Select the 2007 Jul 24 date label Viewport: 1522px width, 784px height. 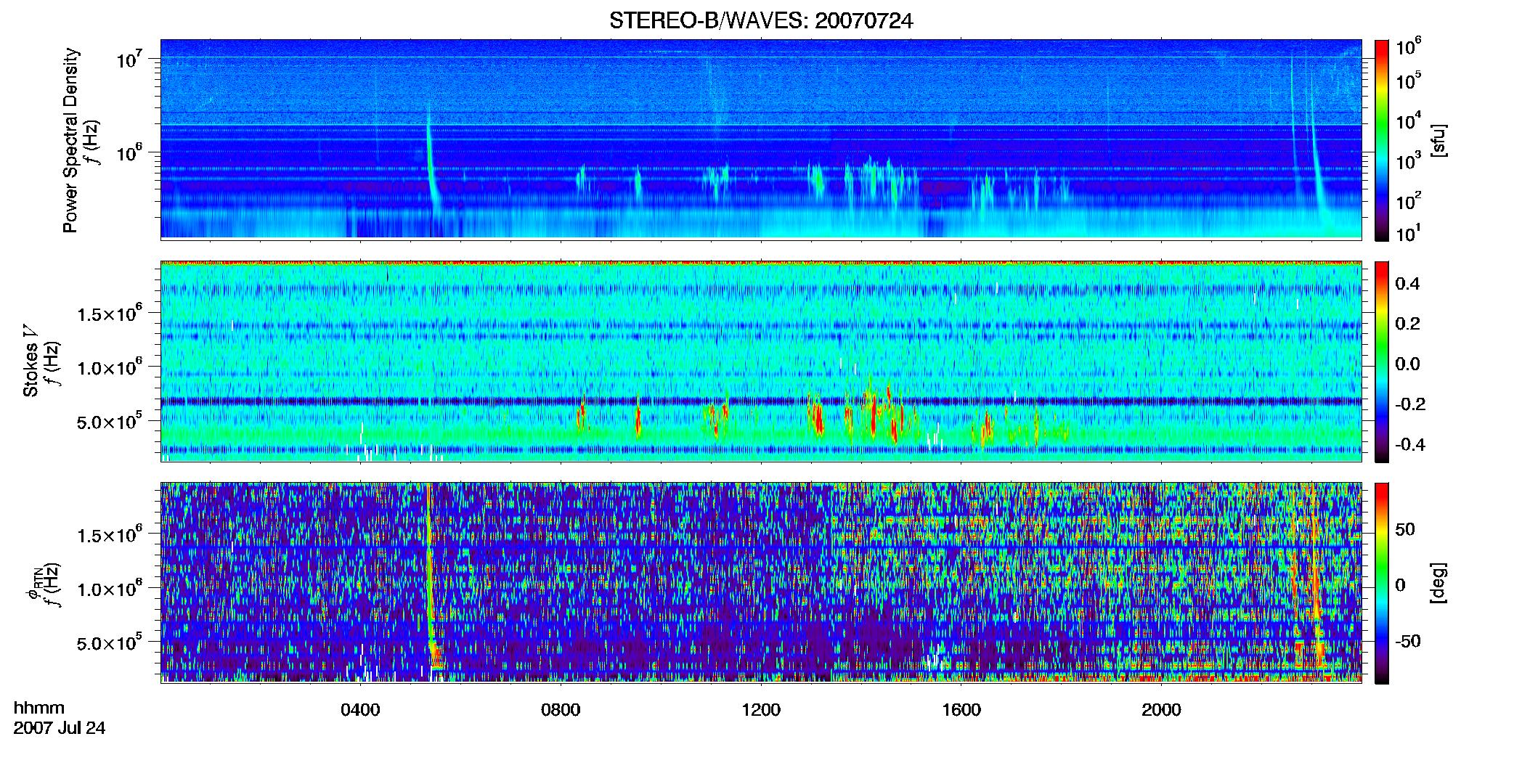tap(60, 727)
